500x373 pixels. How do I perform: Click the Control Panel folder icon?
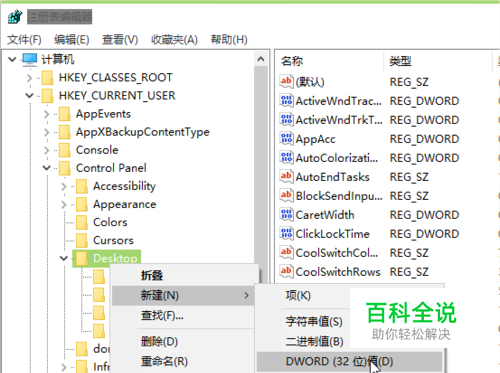point(65,168)
